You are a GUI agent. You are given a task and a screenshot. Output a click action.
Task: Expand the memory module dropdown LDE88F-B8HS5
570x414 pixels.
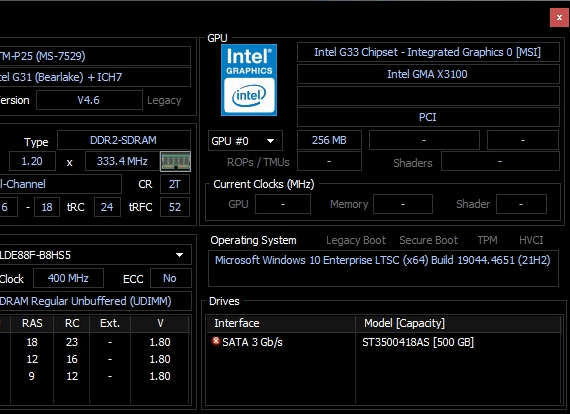click(95, 255)
